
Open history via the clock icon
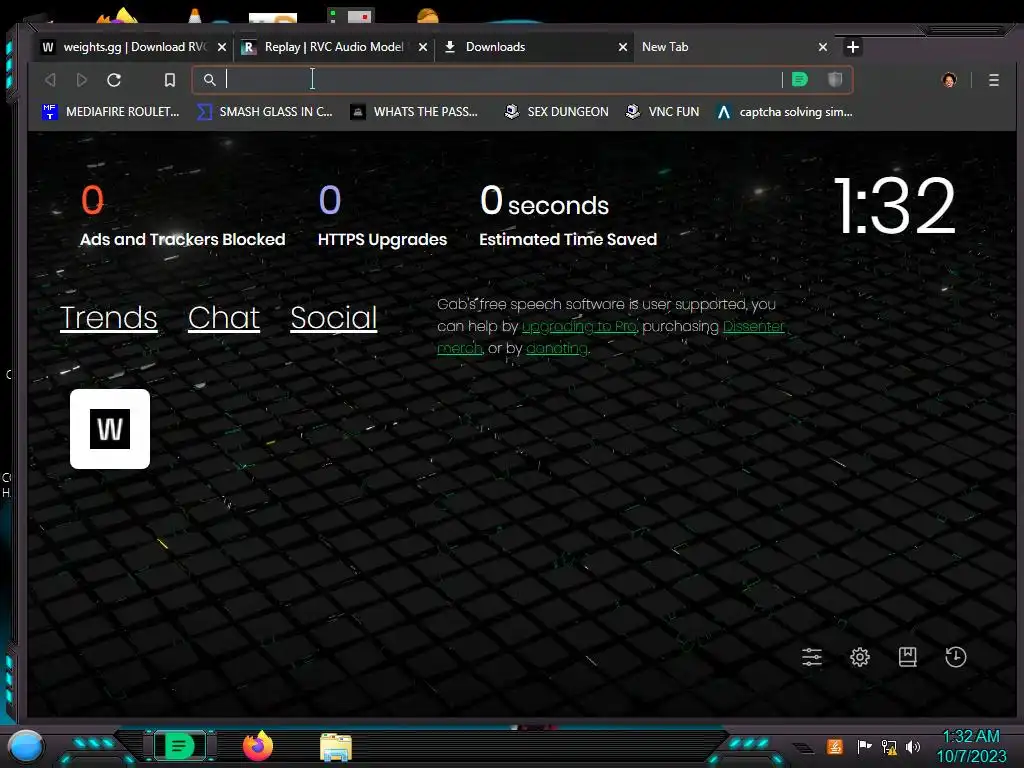pyautogui.click(x=955, y=657)
